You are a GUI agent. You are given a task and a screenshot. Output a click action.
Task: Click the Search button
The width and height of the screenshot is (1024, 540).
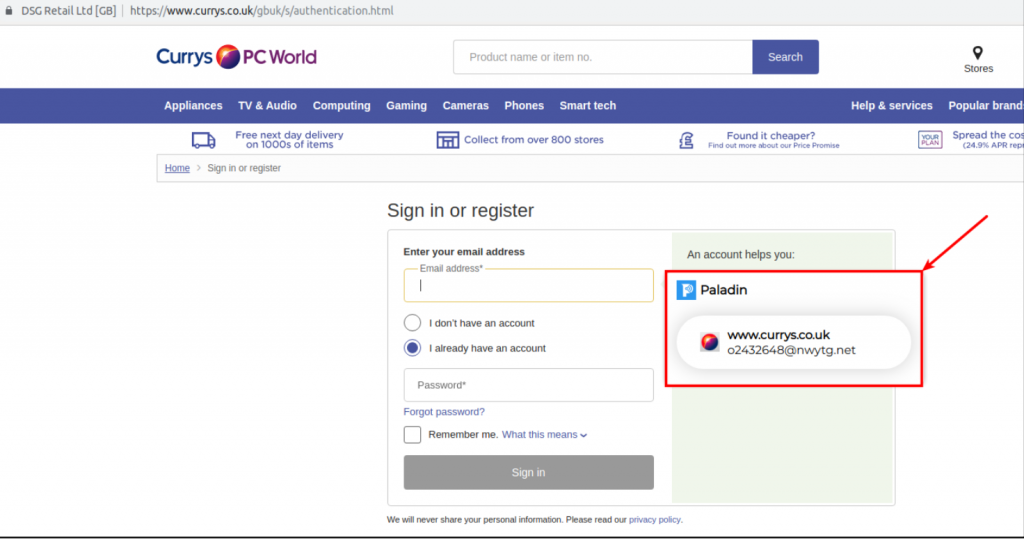point(785,57)
